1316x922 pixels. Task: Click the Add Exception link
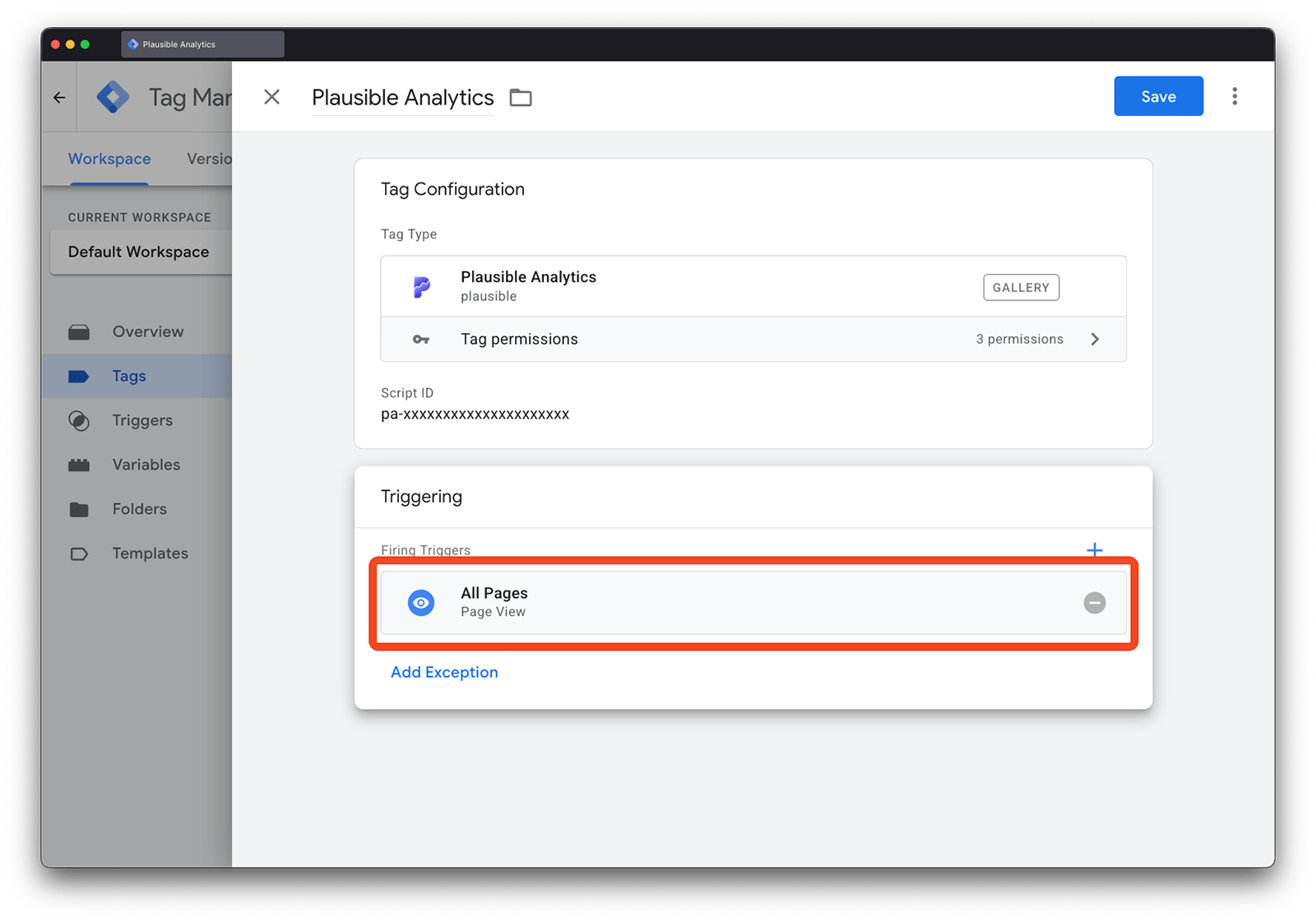pos(444,672)
